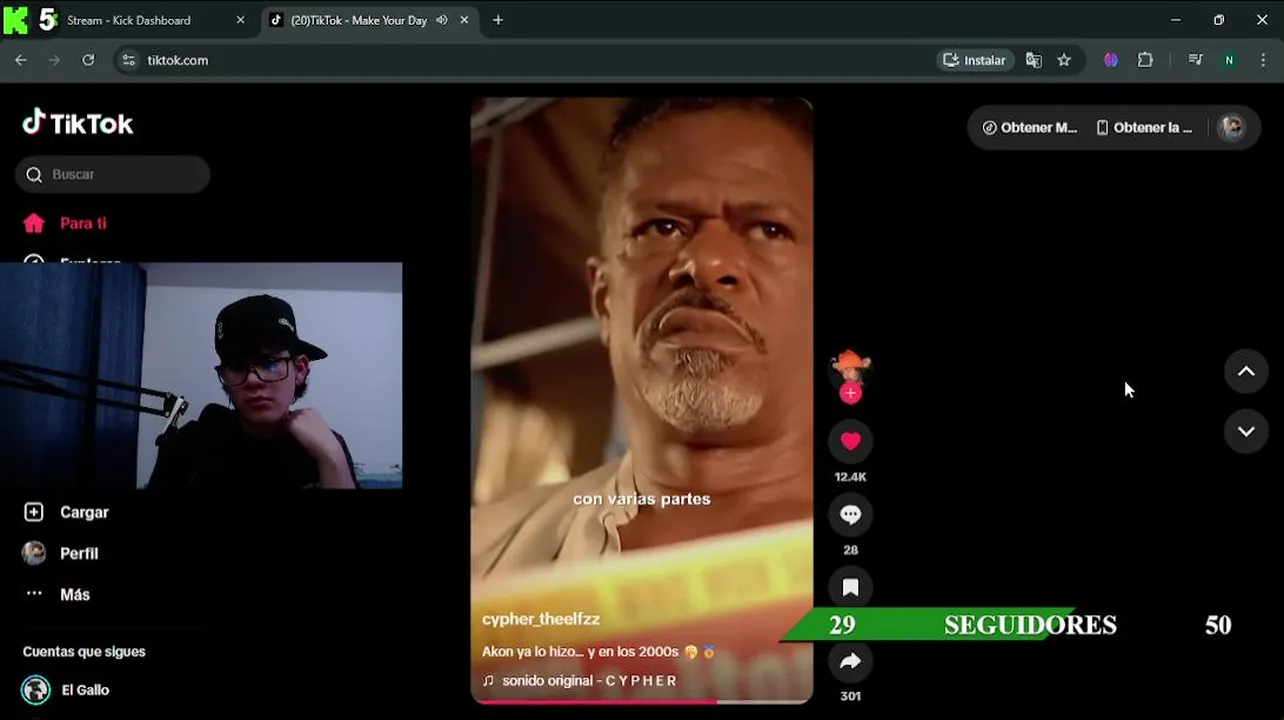Open the Para ti feed

(65, 223)
